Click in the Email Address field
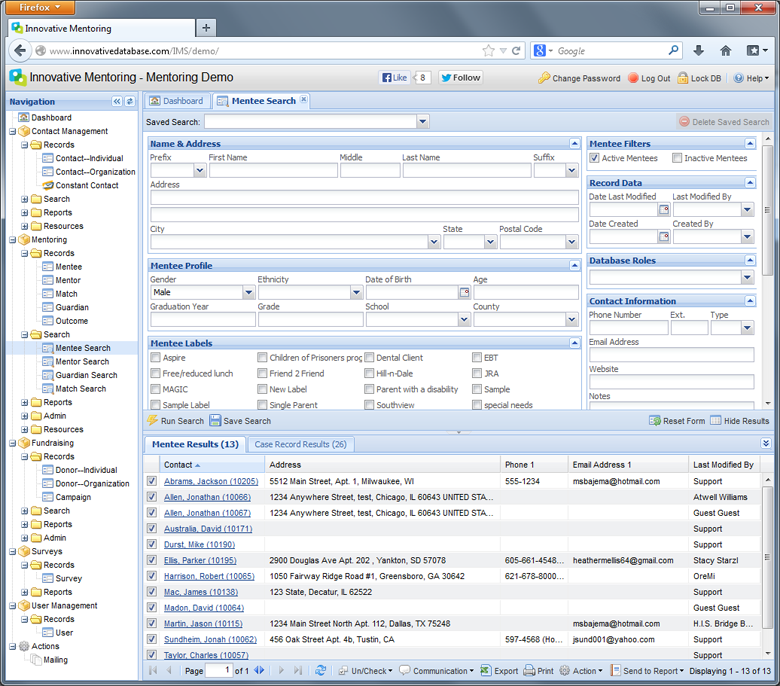Viewport: 780px width, 686px height. click(x=671, y=355)
